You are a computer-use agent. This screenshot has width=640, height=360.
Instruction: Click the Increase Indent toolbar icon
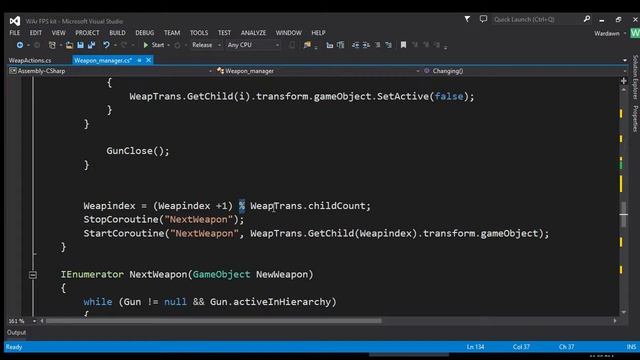(366, 45)
